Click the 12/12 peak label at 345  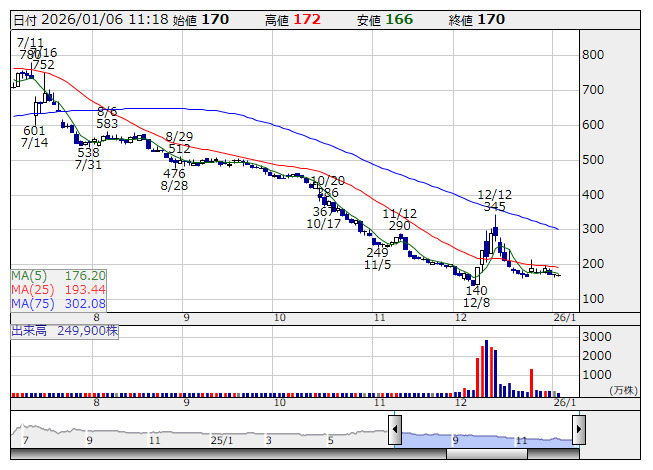(494, 200)
